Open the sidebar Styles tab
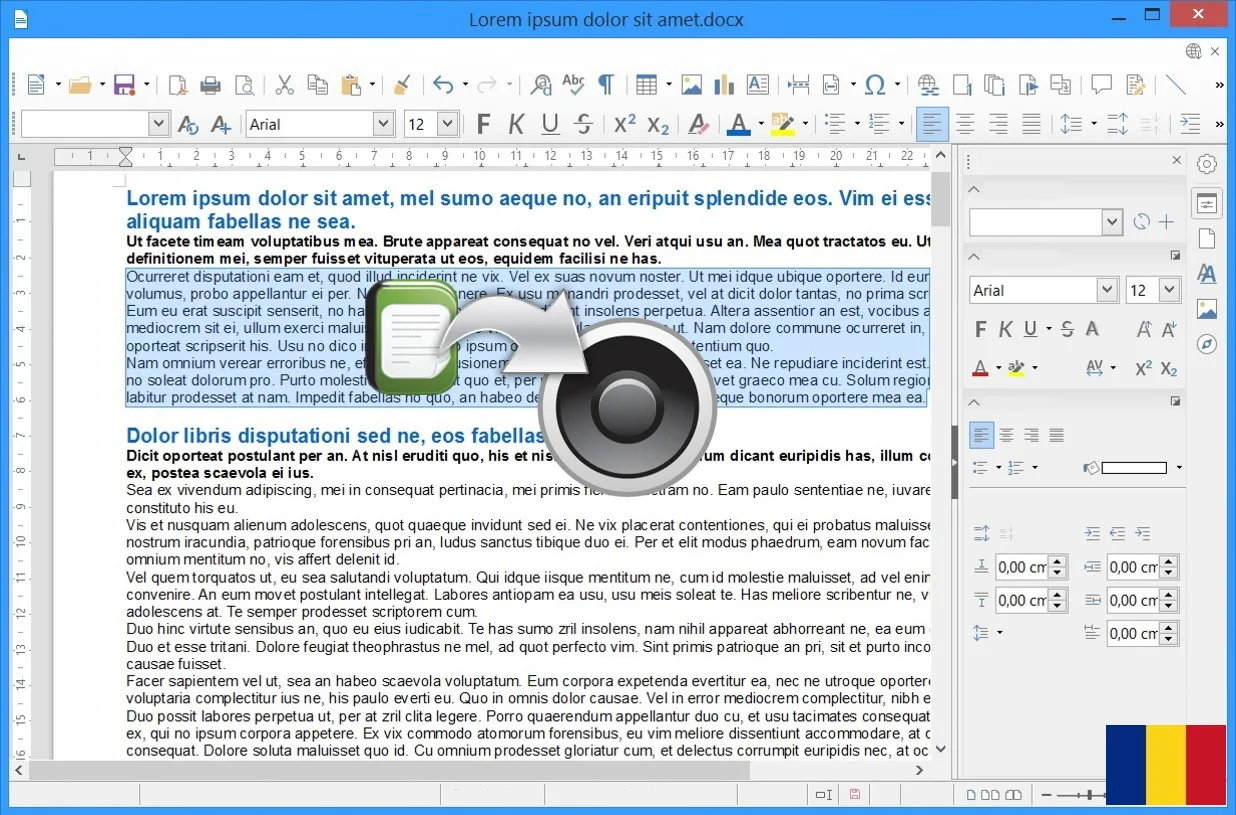Screen dimensions: 1236x815 click(1207, 274)
